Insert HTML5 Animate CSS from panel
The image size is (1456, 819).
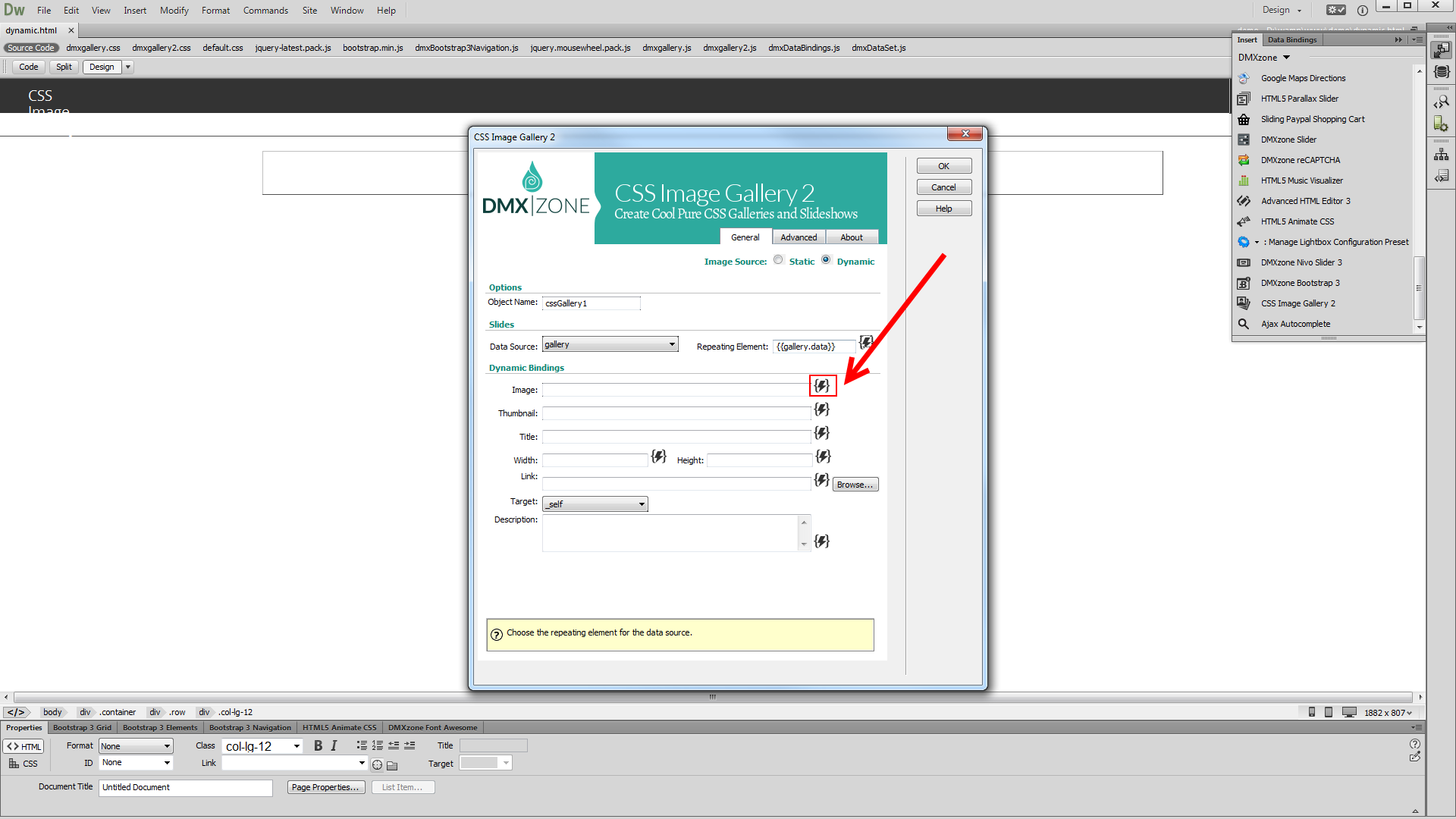point(1297,221)
